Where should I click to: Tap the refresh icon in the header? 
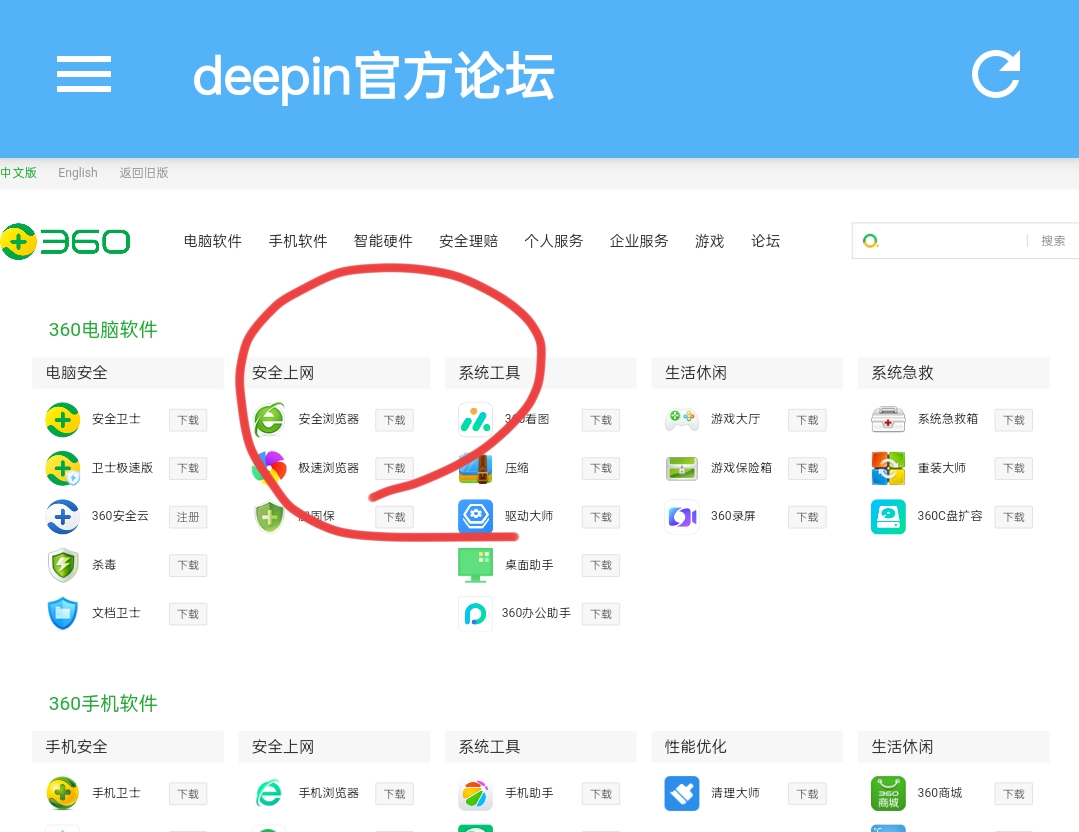(x=996, y=74)
